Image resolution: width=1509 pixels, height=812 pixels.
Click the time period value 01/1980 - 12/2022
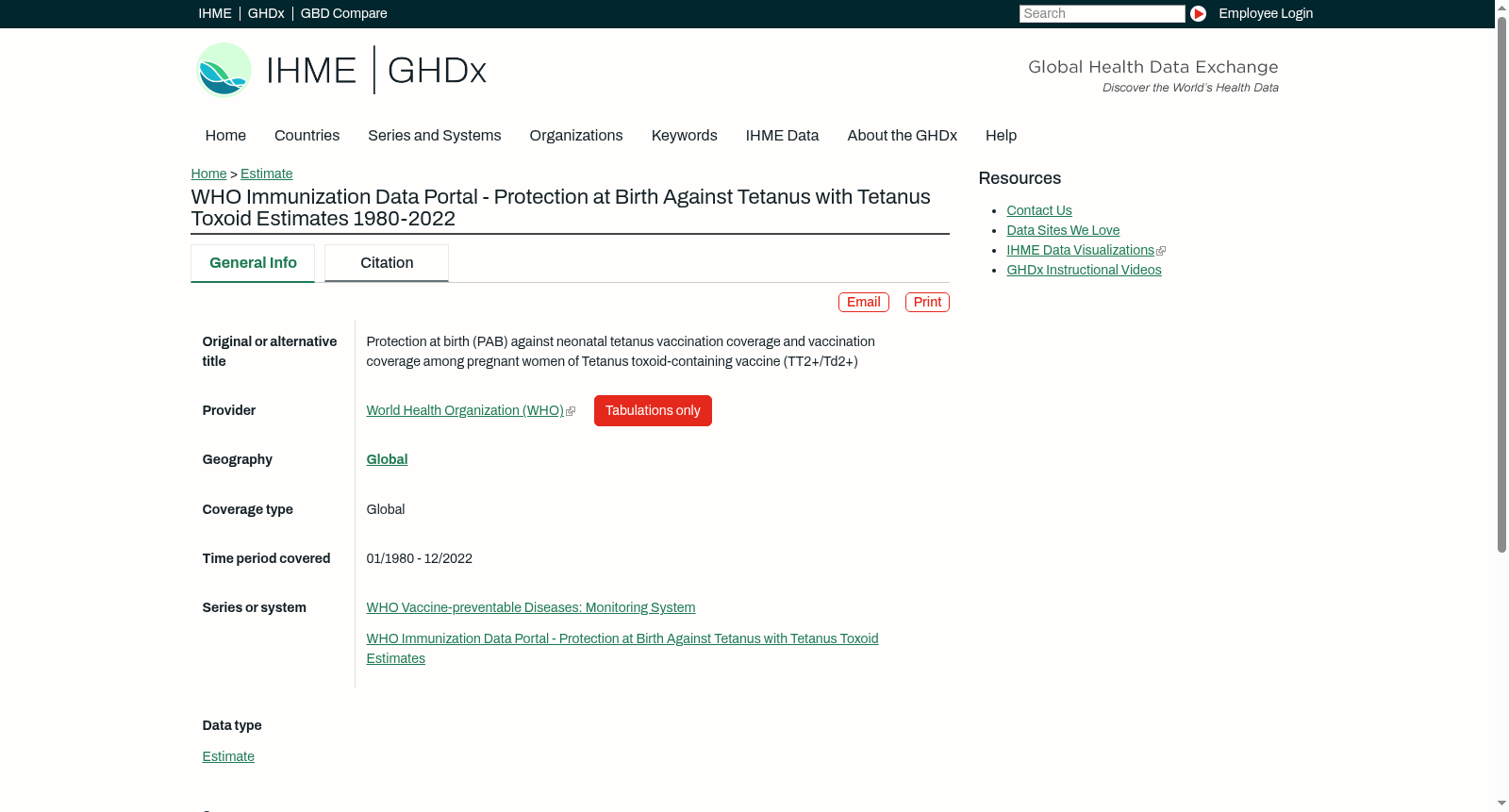(420, 558)
